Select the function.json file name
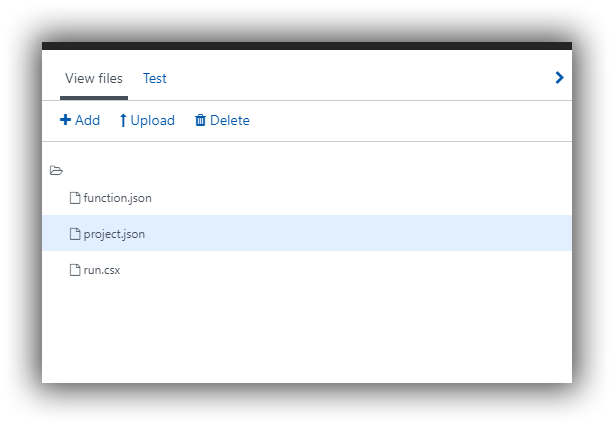This screenshot has width=614, height=425. click(x=117, y=198)
